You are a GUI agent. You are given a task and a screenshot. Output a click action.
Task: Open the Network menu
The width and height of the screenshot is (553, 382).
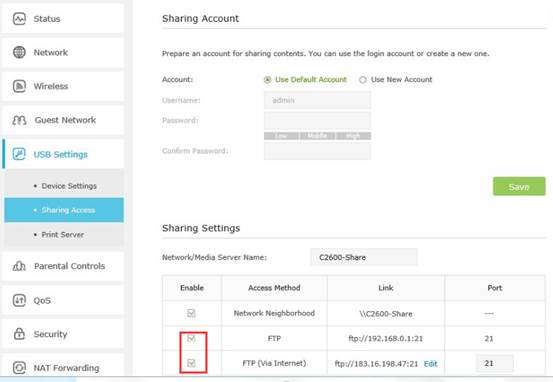coord(63,52)
